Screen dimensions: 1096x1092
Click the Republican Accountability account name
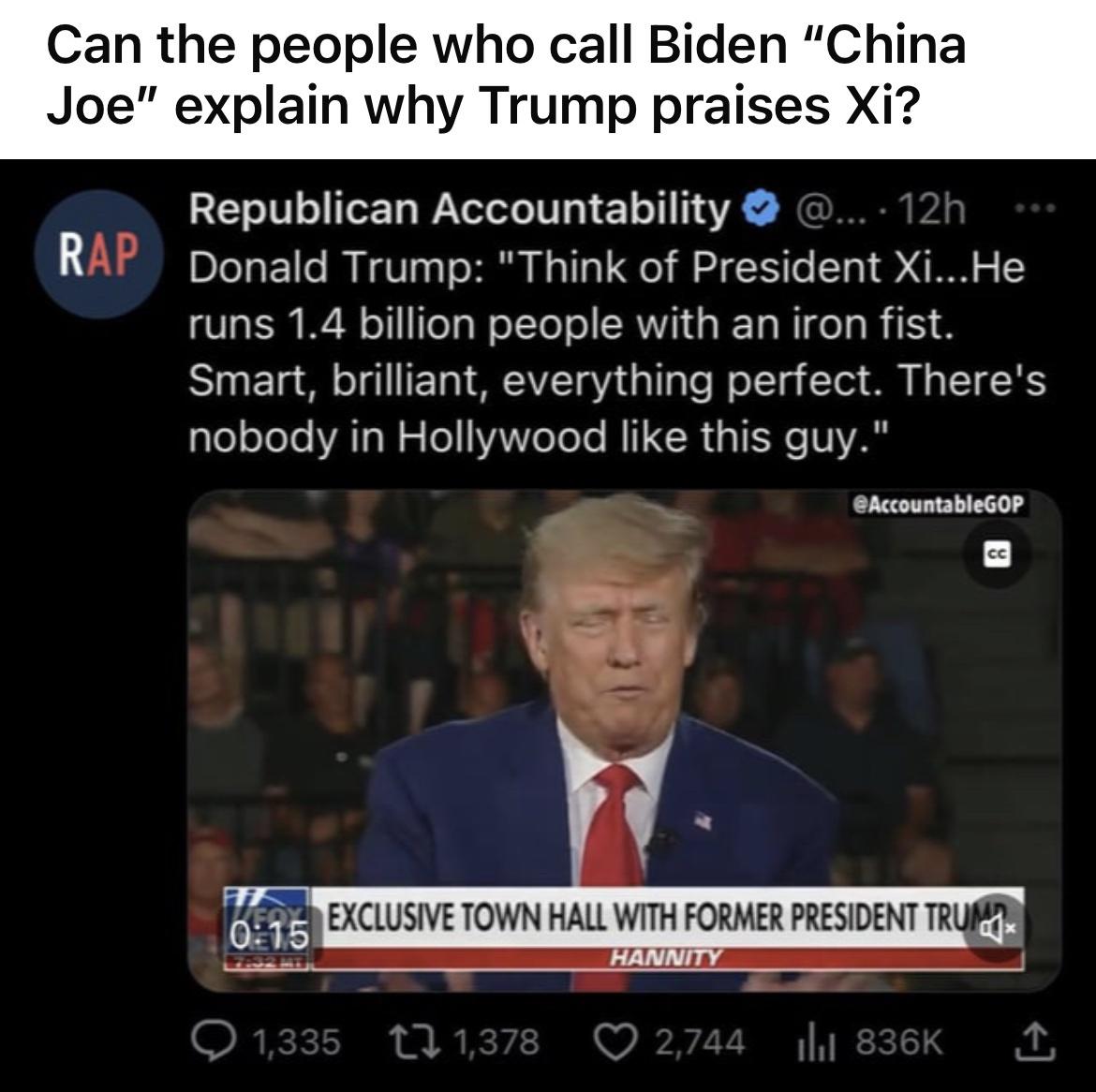pyautogui.click(x=458, y=208)
